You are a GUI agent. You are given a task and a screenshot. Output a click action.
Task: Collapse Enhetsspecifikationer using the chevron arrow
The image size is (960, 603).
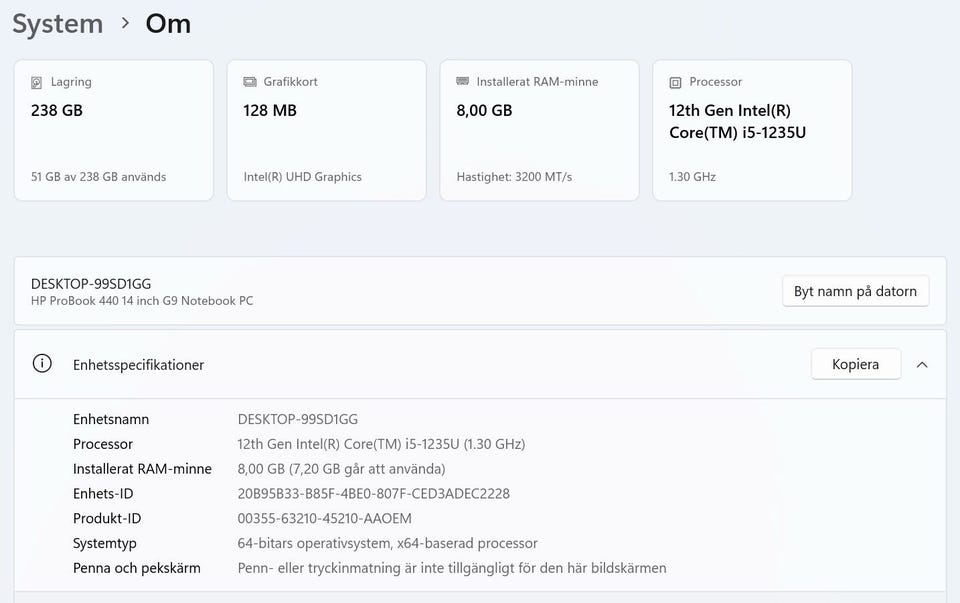pos(922,364)
